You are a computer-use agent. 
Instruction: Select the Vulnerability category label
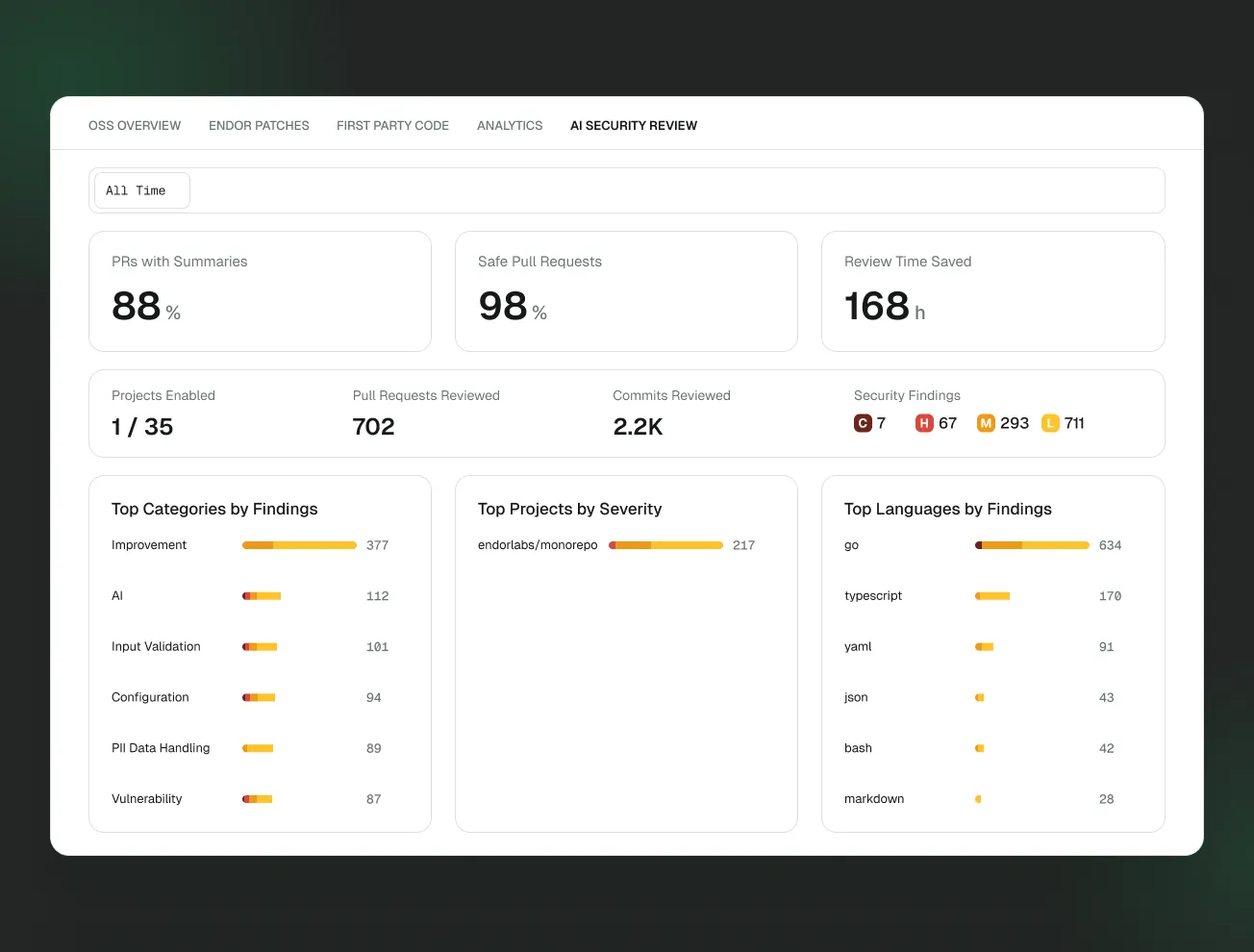click(x=146, y=799)
